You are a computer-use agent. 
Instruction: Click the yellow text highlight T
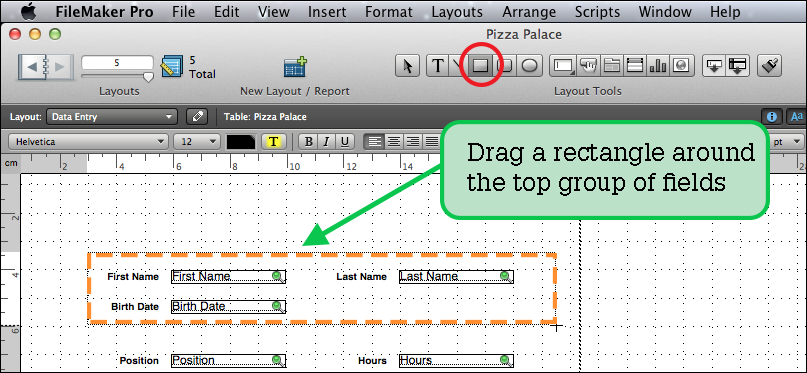click(x=274, y=141)
